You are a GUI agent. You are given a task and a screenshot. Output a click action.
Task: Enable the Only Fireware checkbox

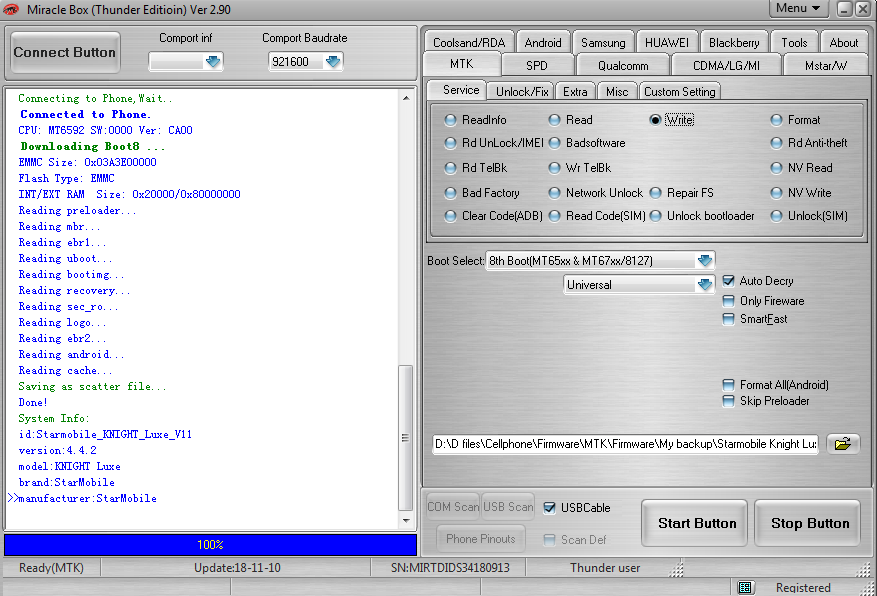(x=728, y=301)
